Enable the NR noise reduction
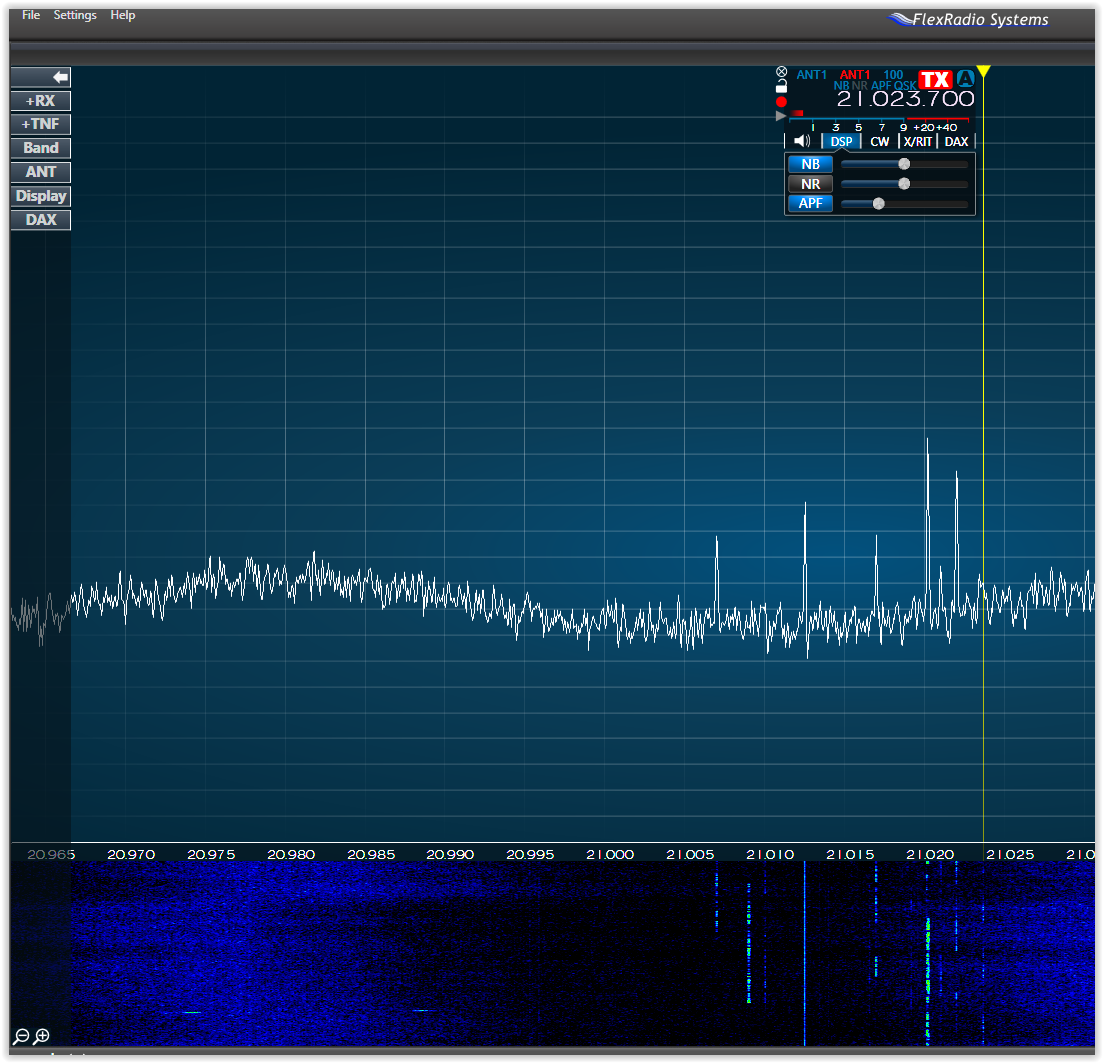The image size is (1103, 1063). [810, 184]
